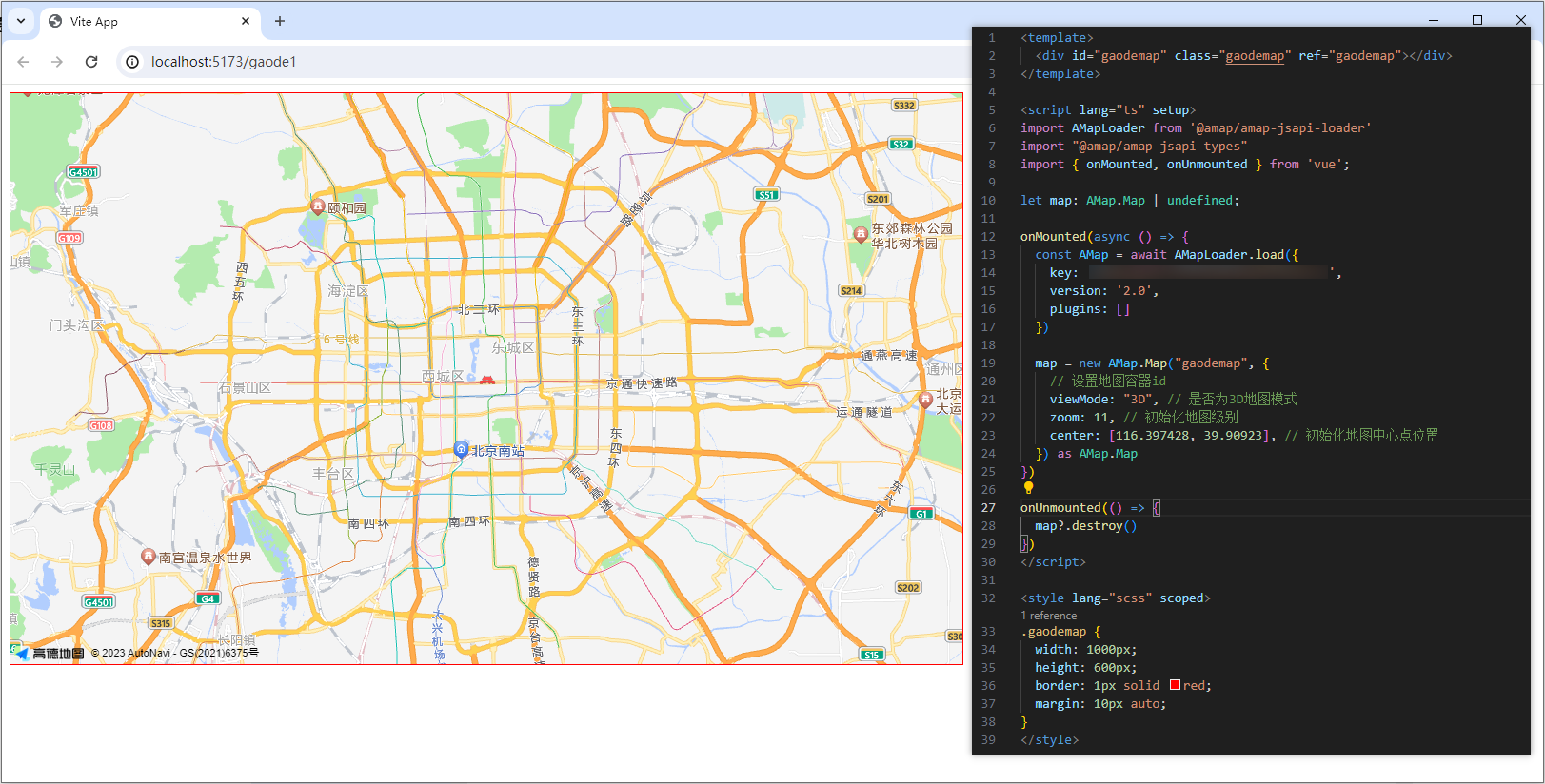Click the 颐和园 landmark marker icon
Viewport: 1545px width, 784px height.
pos(318,206)
